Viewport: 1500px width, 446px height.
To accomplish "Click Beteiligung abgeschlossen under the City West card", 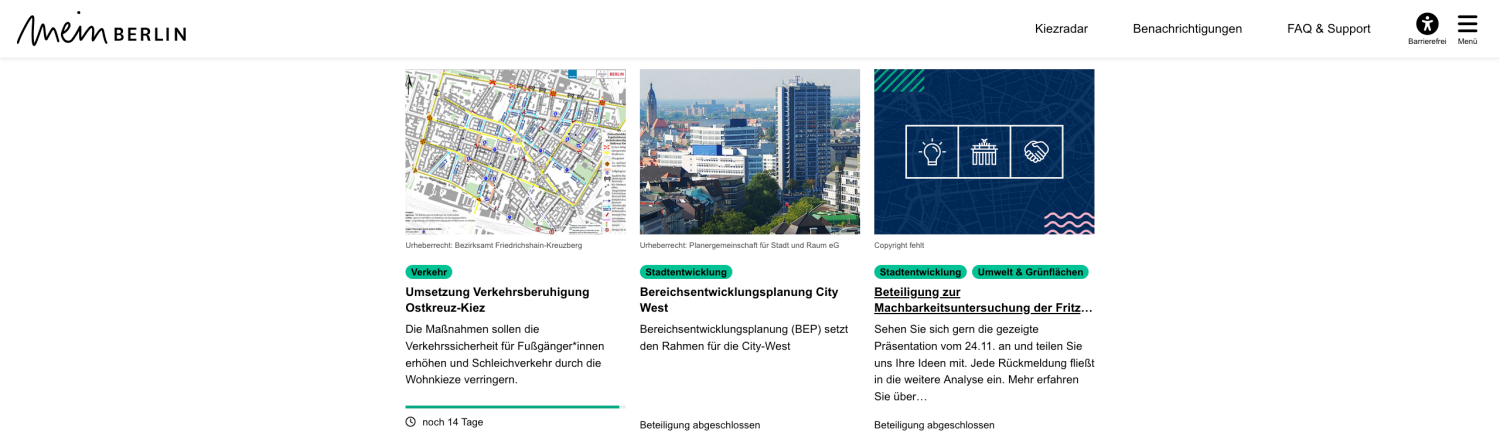I will tap(700, 425).
